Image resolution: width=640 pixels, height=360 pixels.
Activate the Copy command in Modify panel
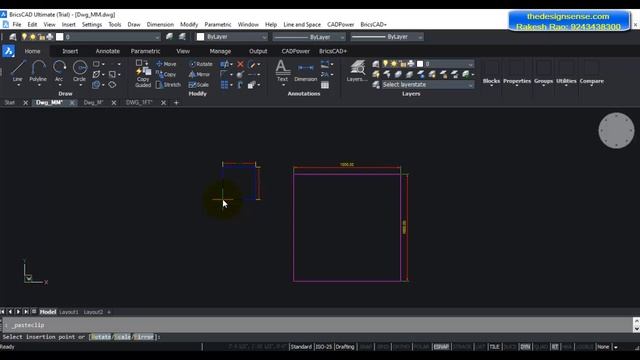(x=166, y=74)
